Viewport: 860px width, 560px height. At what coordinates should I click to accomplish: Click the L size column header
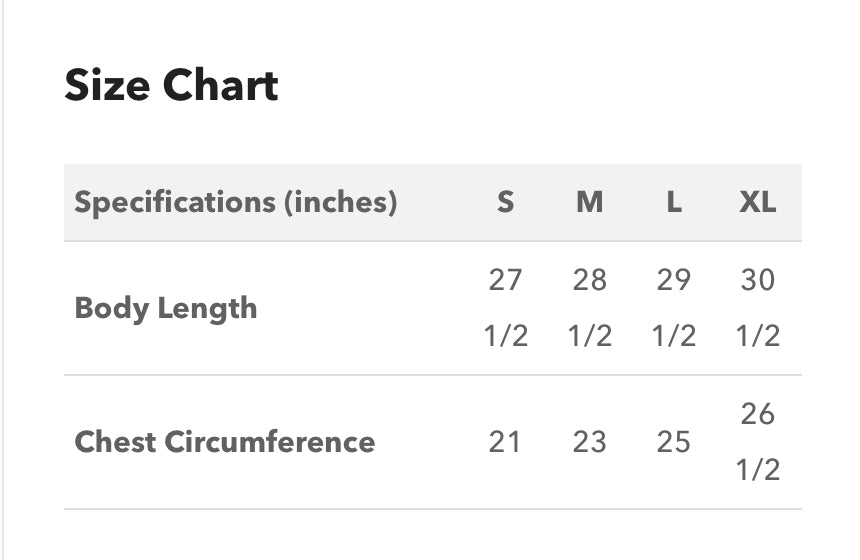674,202
